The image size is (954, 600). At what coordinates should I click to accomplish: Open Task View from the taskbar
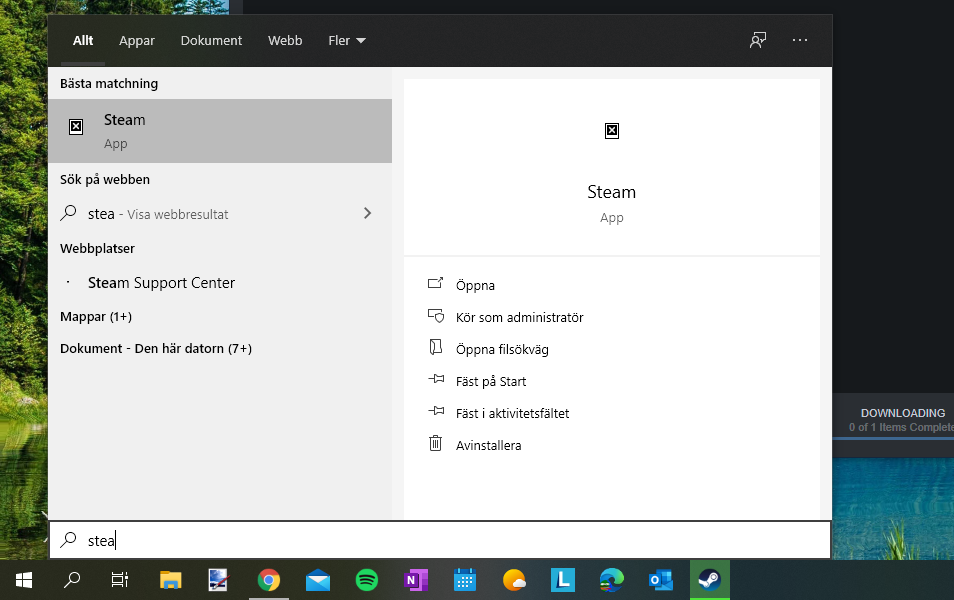120,580
